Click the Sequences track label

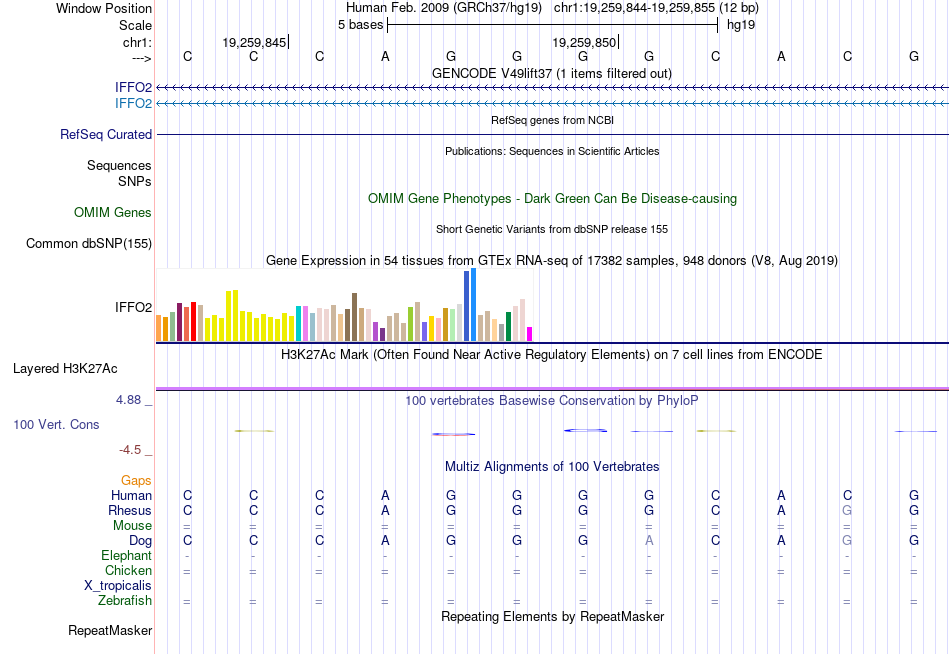(119, 165)
